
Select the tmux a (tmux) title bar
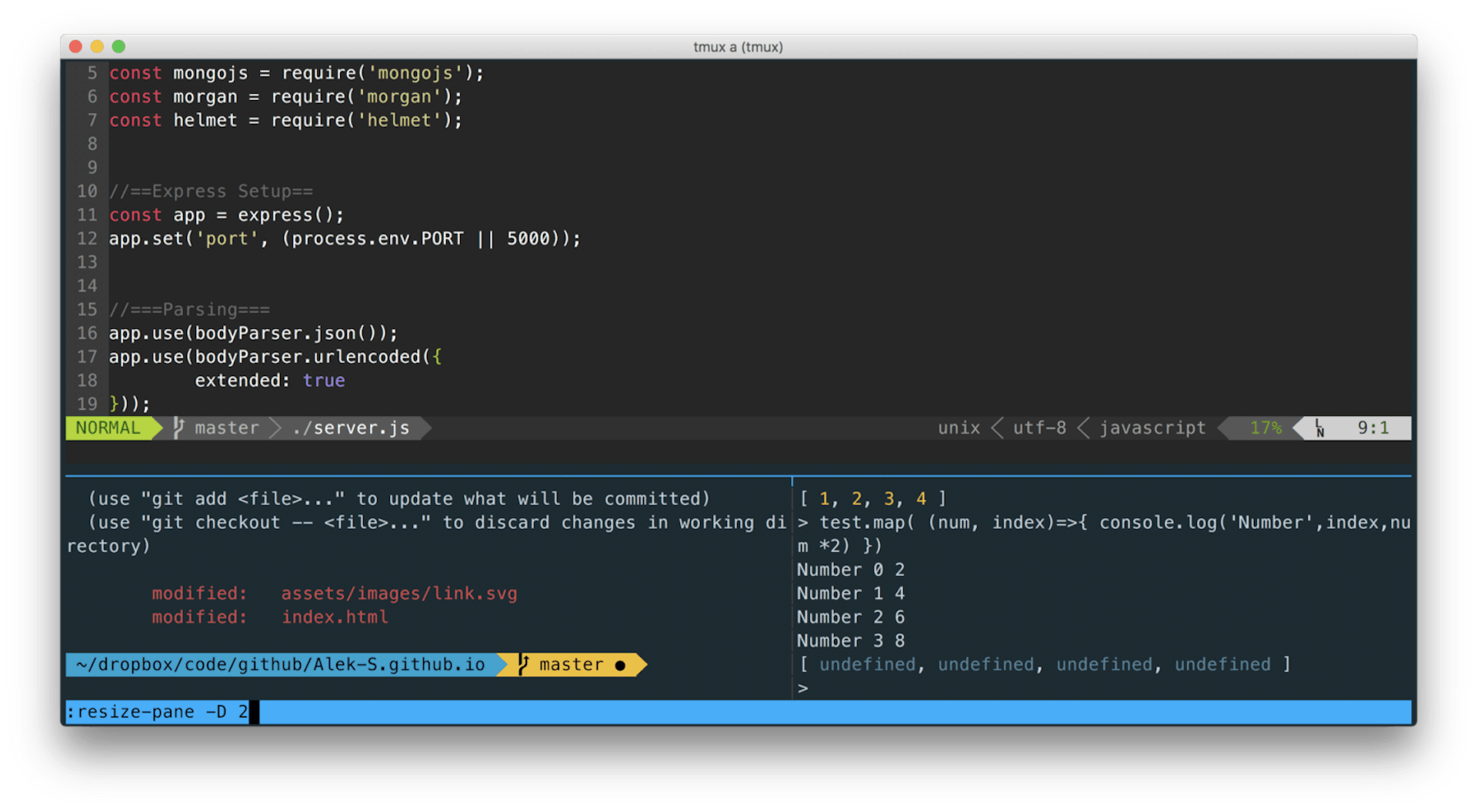coord(738,47)
